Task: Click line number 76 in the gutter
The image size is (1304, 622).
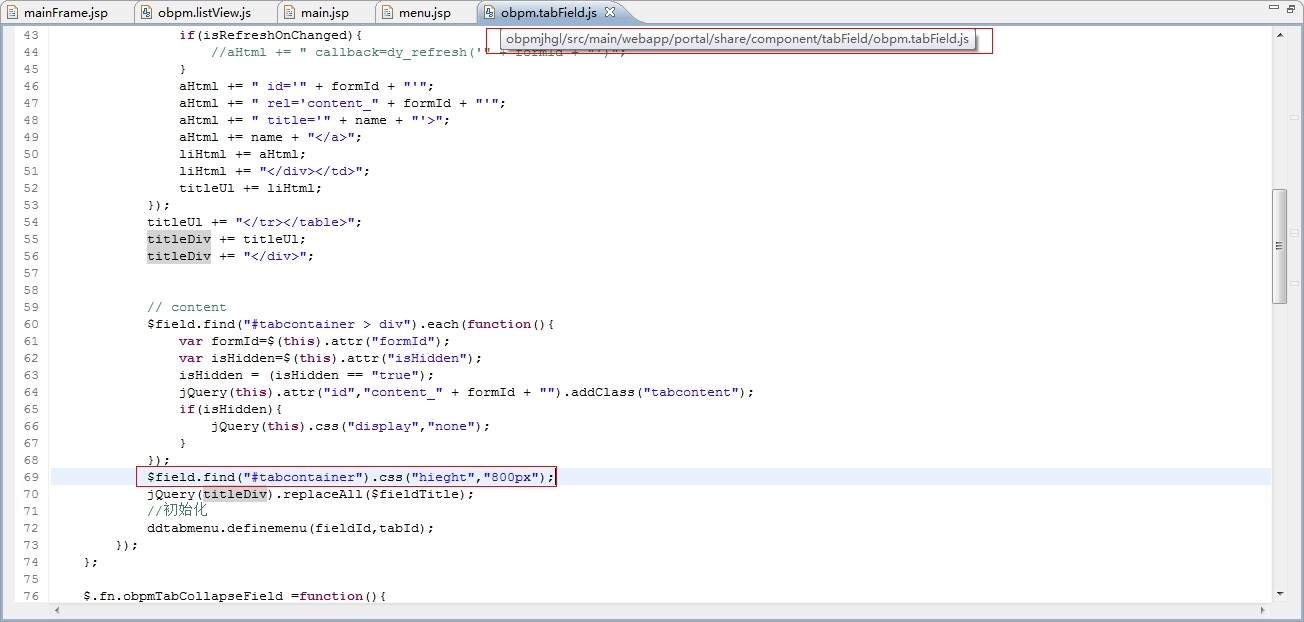Action: click(30, 596)
